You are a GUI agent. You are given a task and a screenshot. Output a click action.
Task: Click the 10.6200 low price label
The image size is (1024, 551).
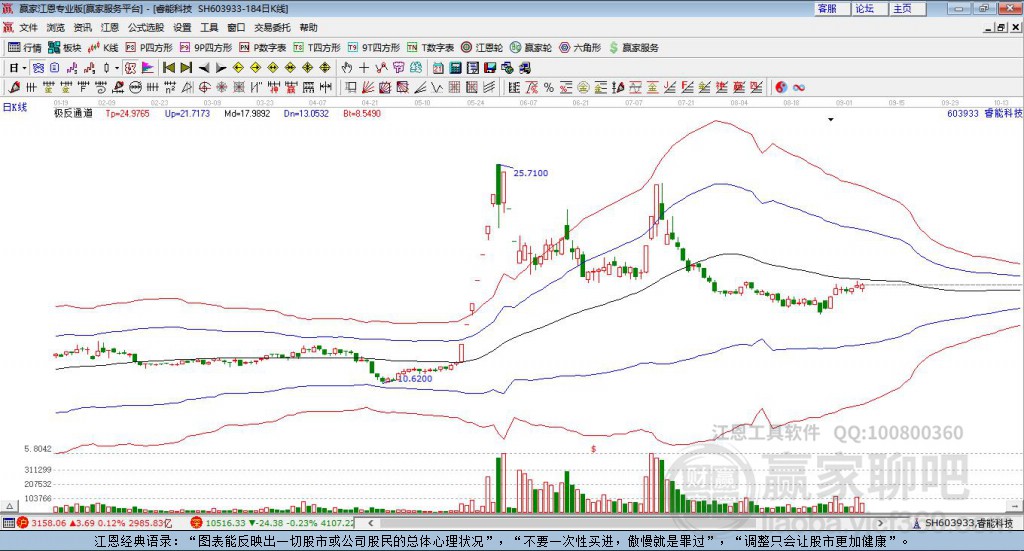(x=415, y=379)
